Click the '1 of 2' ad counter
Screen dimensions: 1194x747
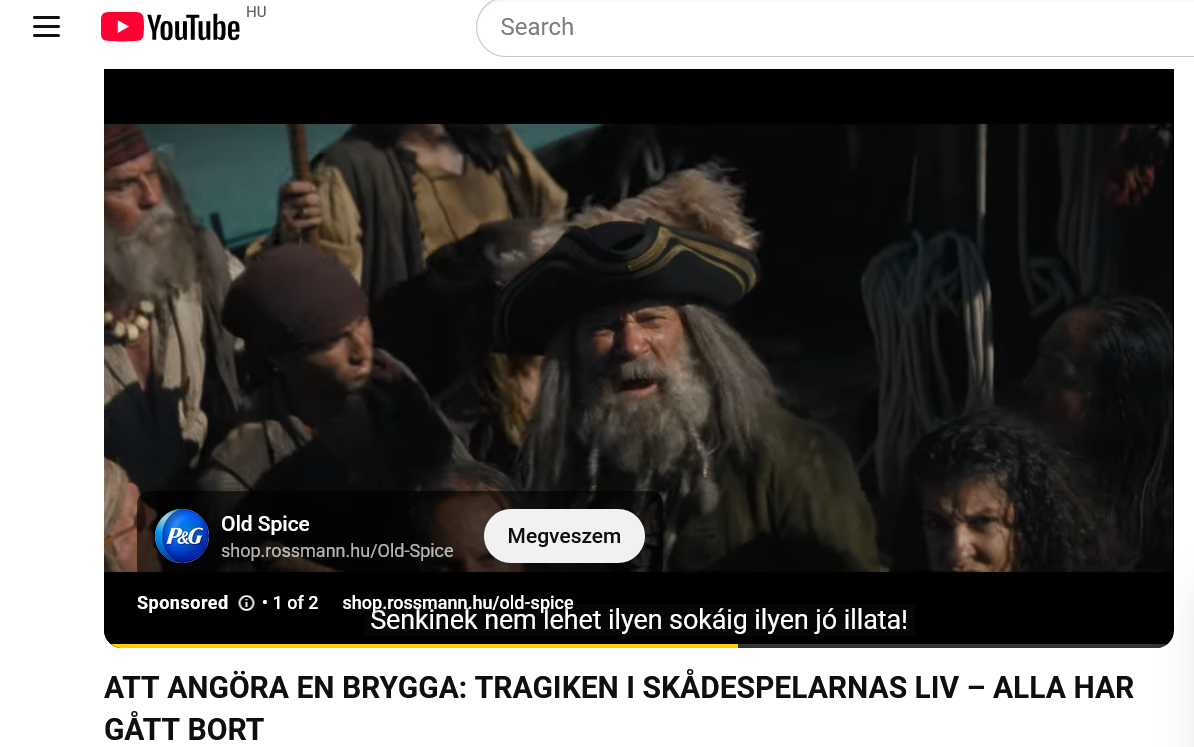(x=295, y=603)
